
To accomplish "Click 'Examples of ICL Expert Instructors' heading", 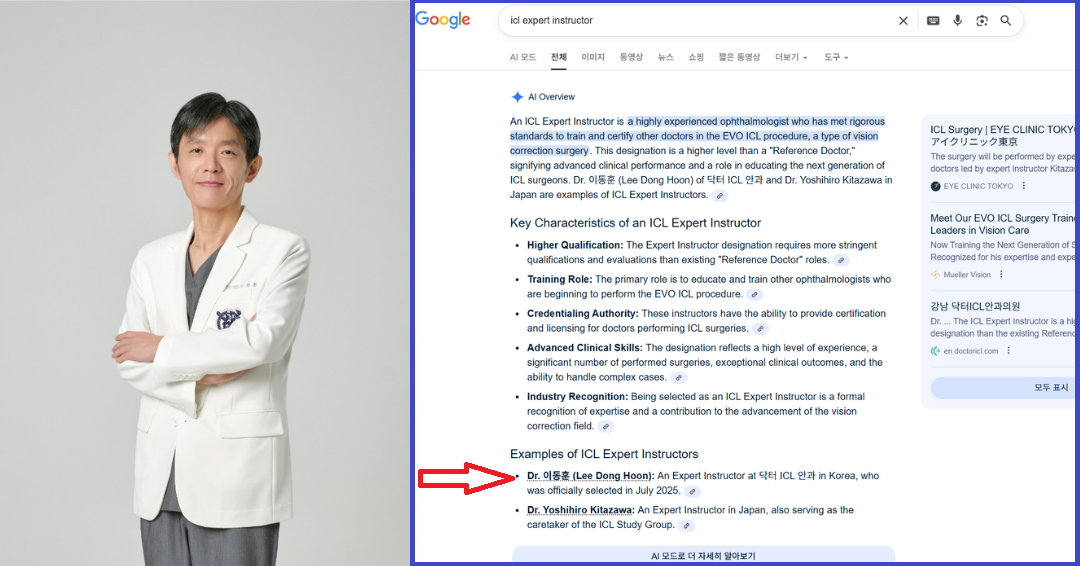I will (x=604, y=454).
